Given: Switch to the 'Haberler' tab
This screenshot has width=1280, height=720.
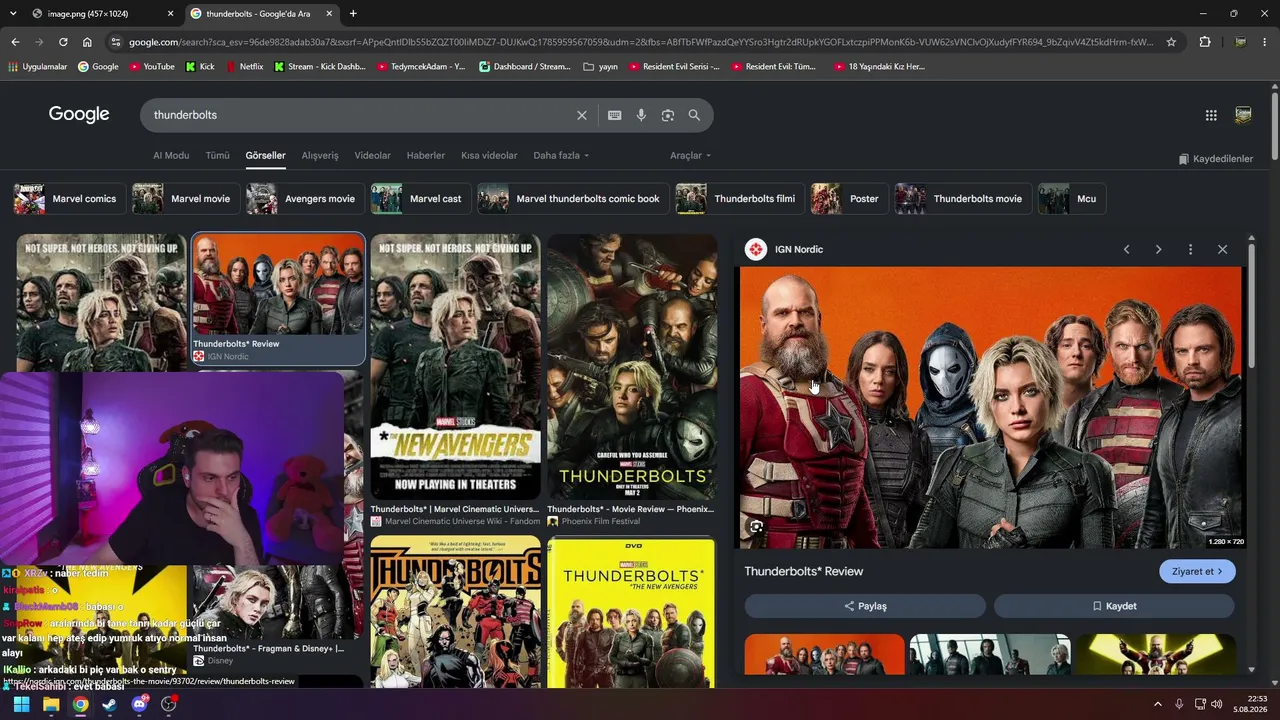Looking at the screenshot, I should pos(426,156).
